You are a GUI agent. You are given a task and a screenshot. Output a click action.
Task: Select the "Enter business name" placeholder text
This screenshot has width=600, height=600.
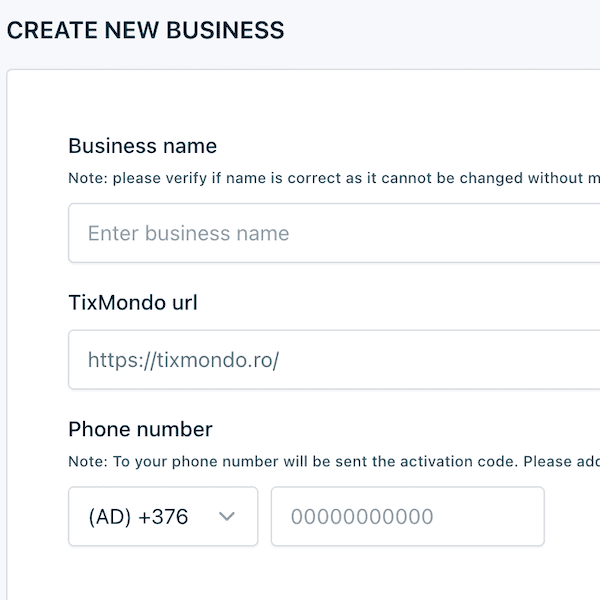click(x=188, y=234)
